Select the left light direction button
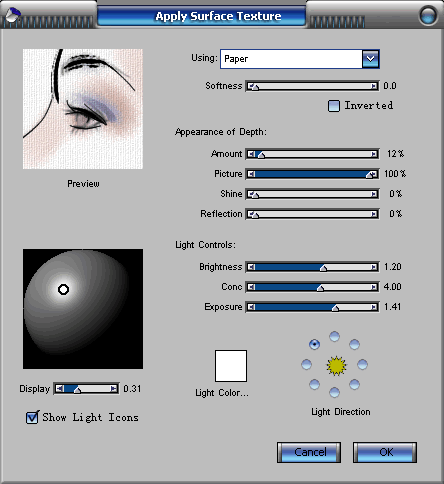Screen dimensions: 444x484 (x=306, y=364)
